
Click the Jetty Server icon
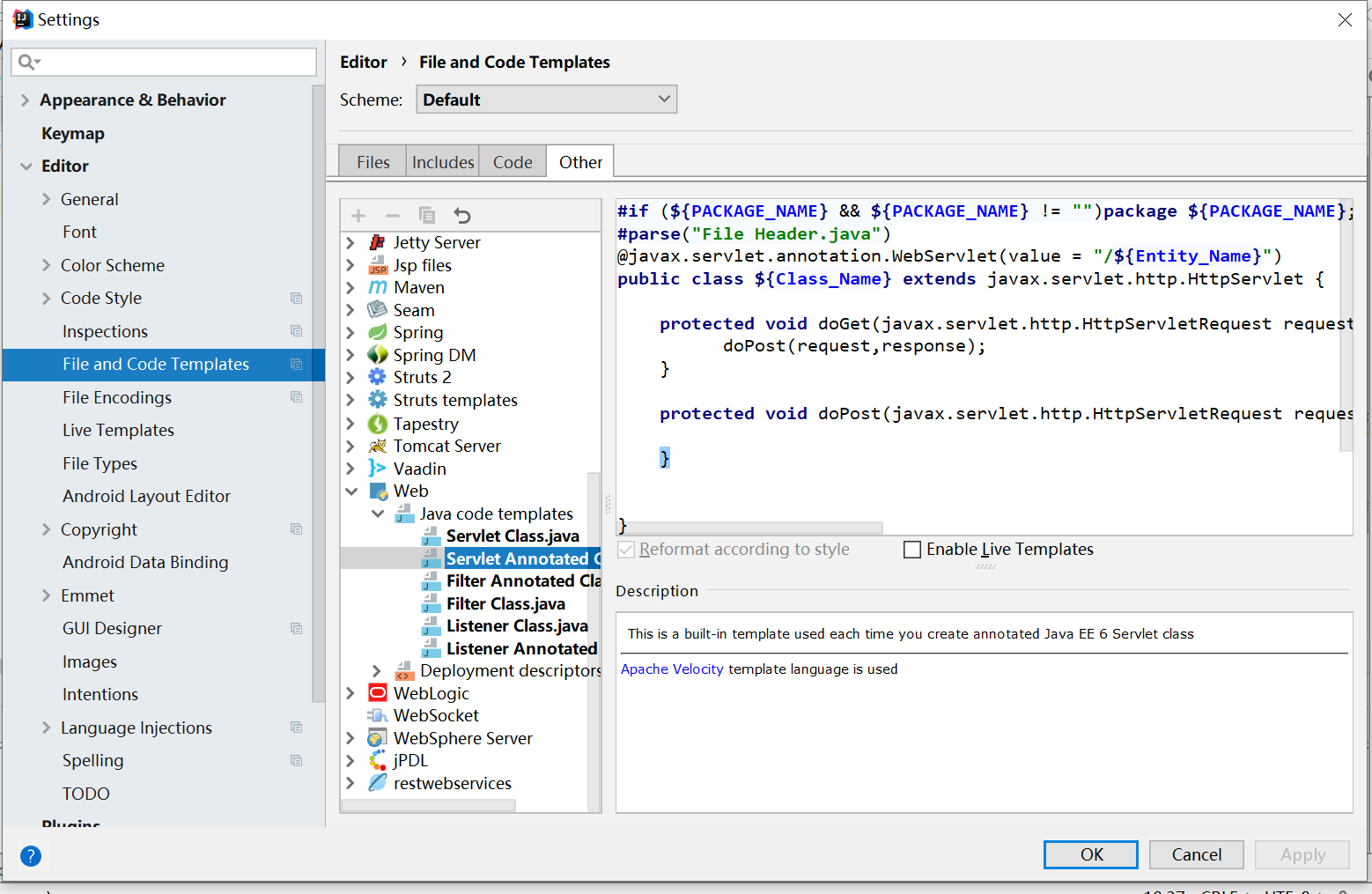tap(378, 242)
